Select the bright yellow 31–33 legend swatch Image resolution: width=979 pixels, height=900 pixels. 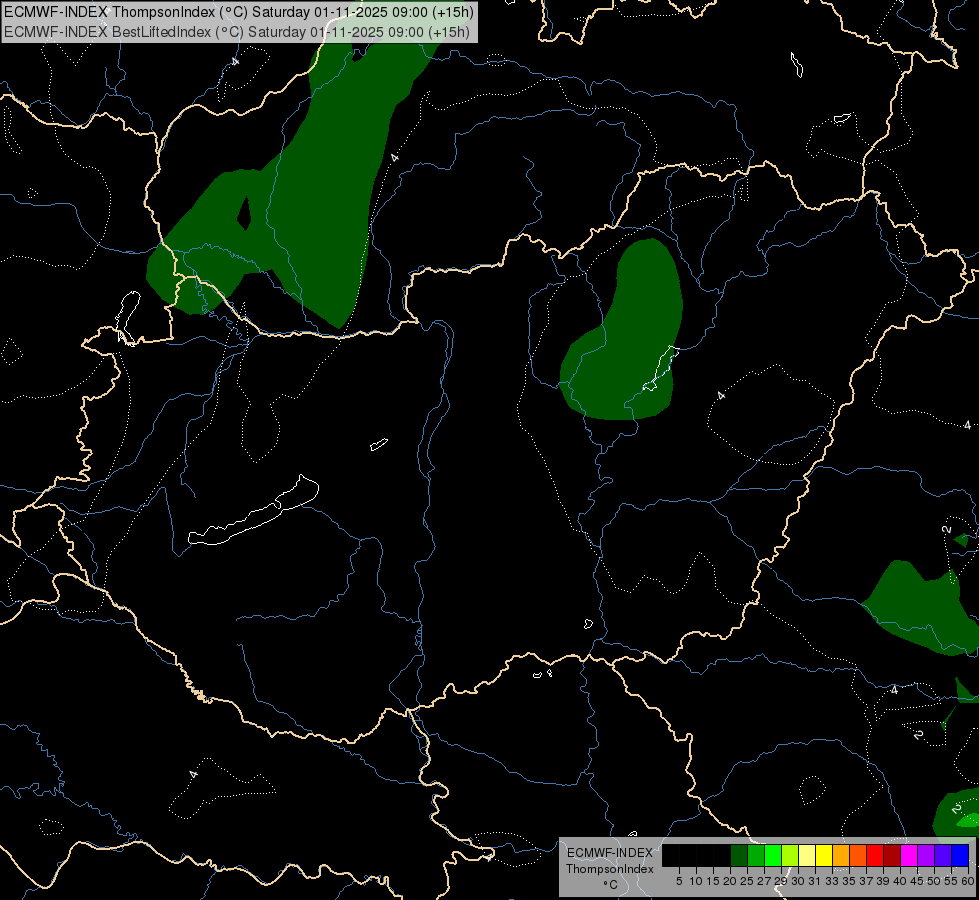coord(824,856)
